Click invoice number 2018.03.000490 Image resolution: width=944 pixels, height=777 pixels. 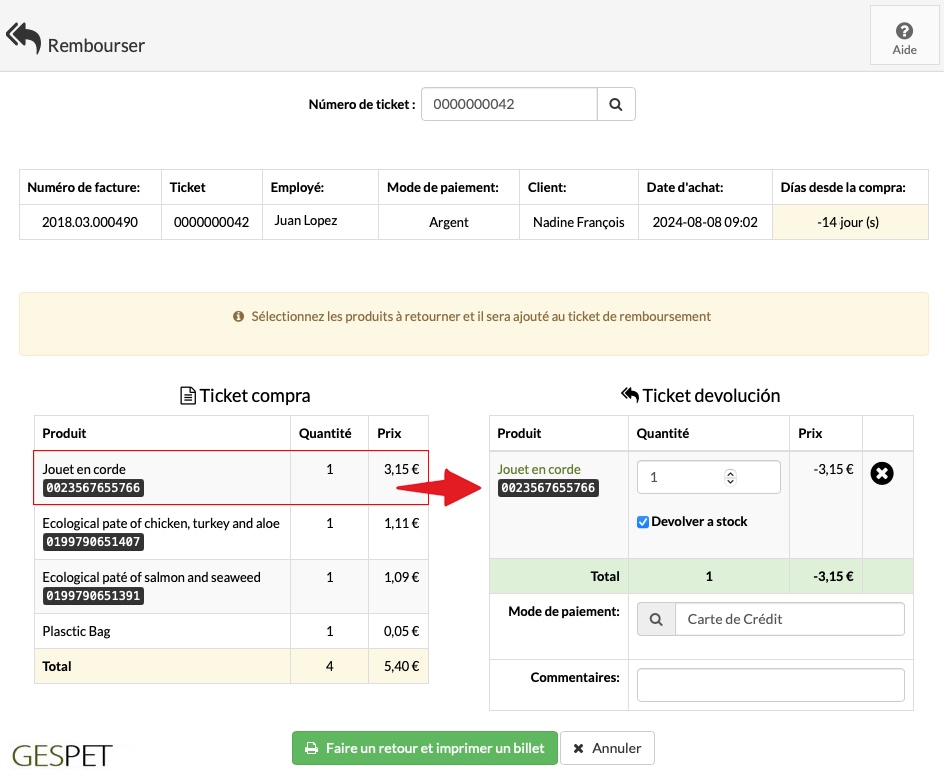click(90, 222)
